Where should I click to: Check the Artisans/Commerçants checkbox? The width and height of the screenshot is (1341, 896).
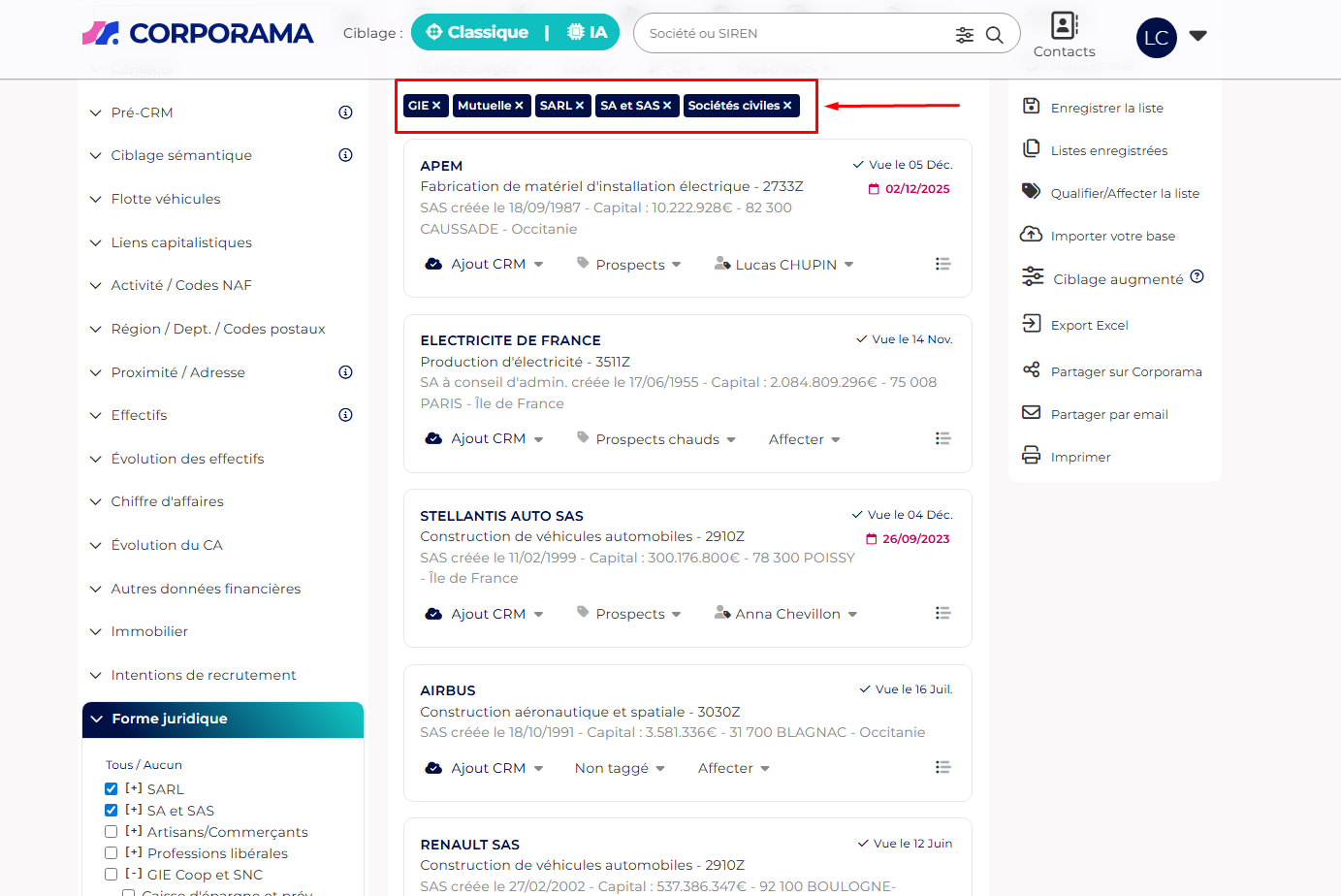(112, 832)
